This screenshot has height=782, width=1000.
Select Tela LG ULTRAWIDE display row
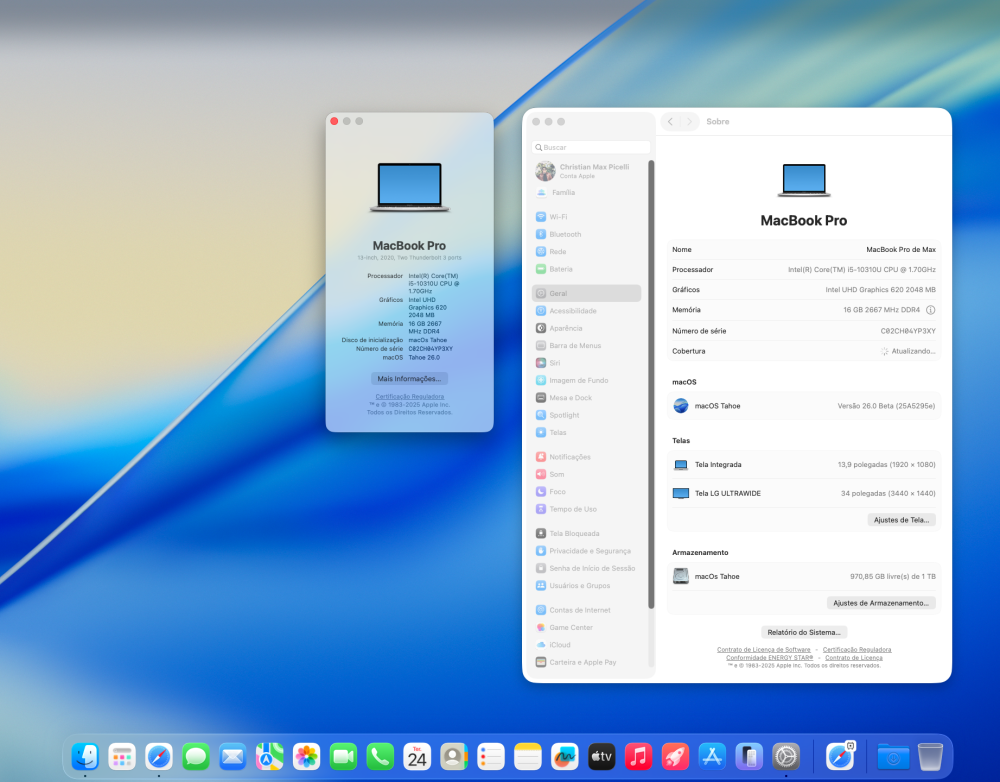(x=804, y=493)
